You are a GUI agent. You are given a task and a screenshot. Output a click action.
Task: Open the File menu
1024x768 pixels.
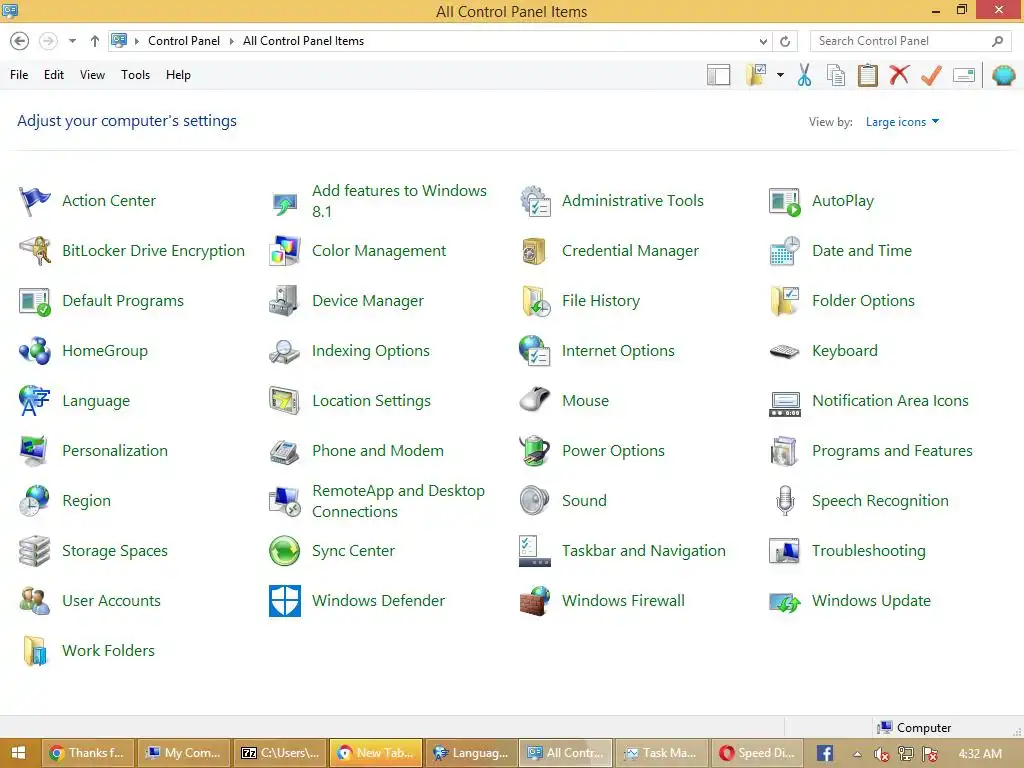tap(19, 75)
